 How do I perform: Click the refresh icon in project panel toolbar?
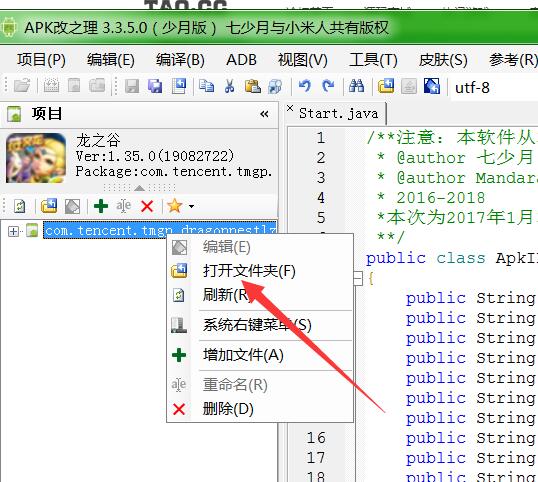20,206
